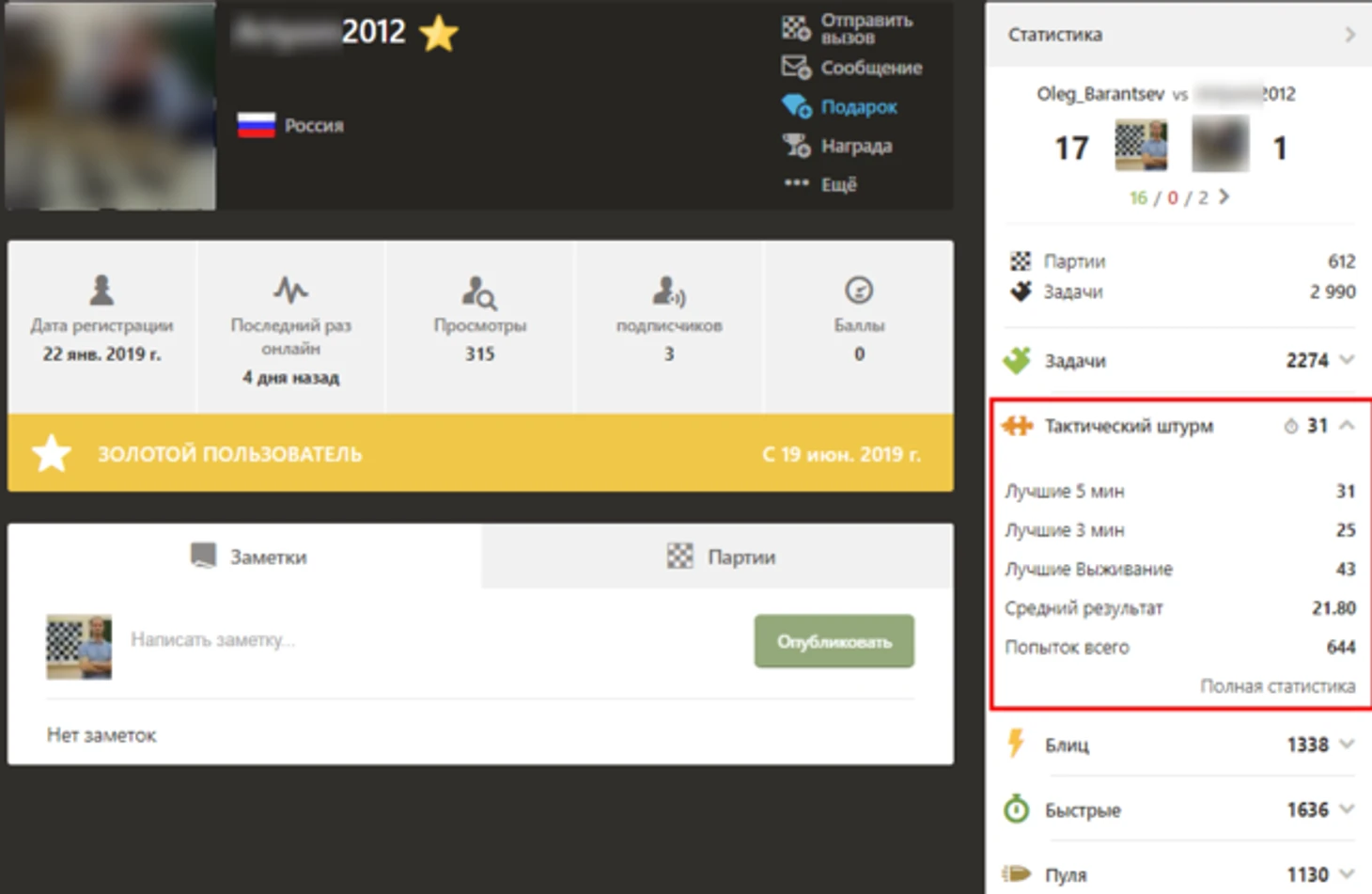
Task: Click the profile views magnifier icon
Action: tap(479, 292)
